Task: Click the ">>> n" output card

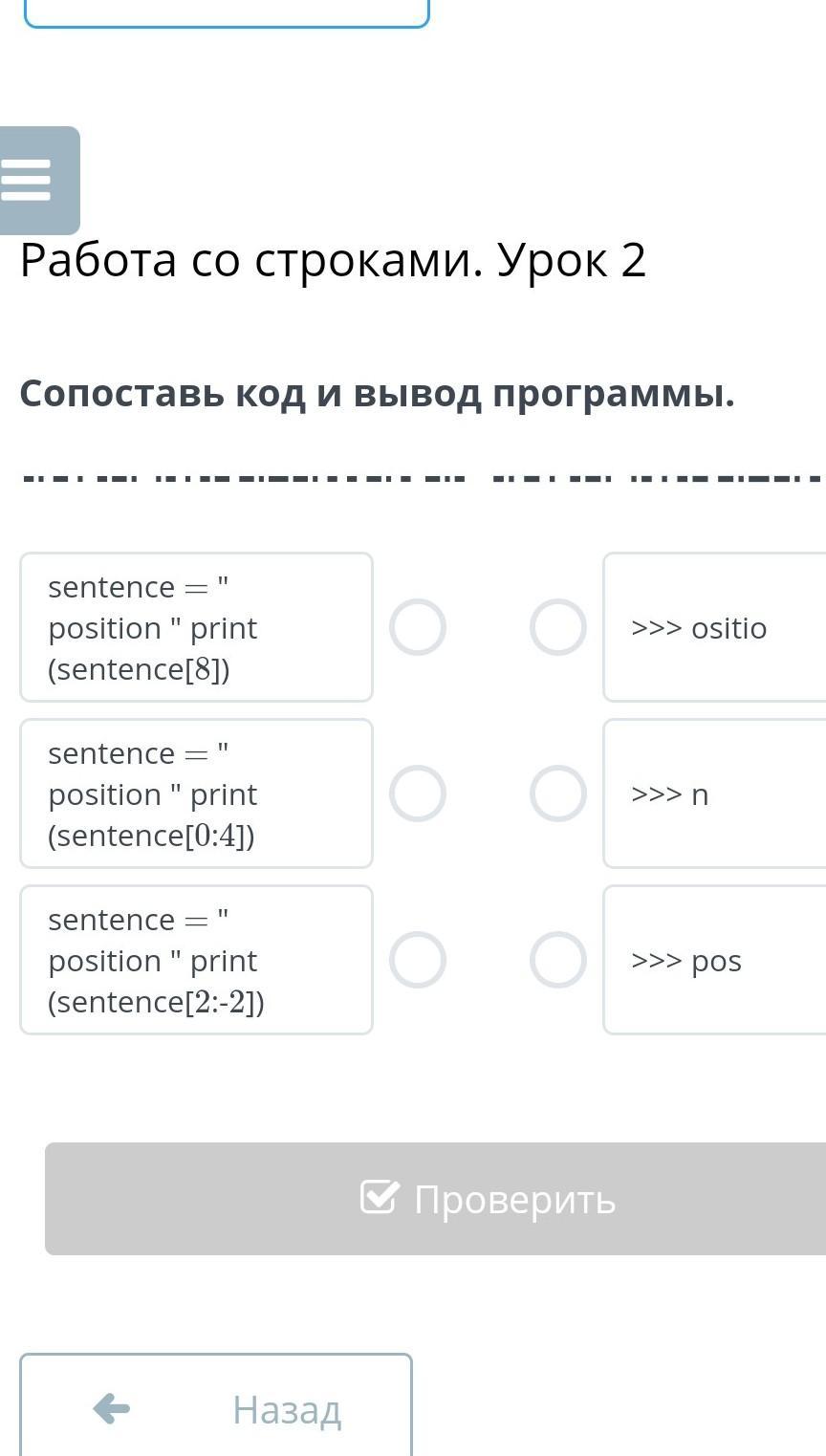Action: point(713,793)
